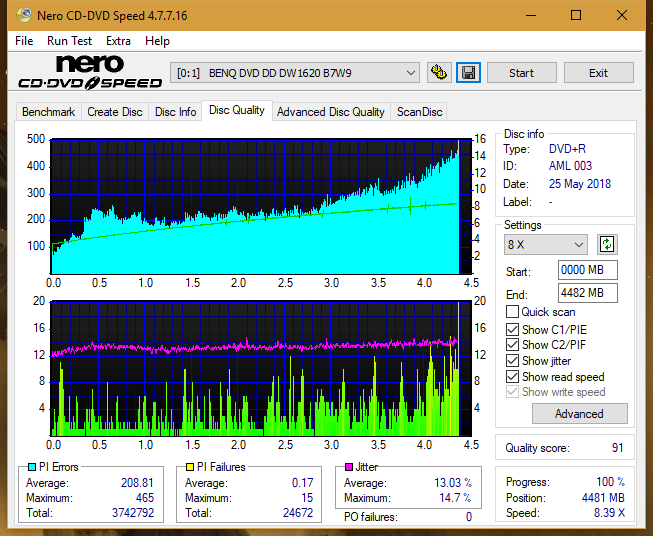
Task: Click PI Failures maximum value 15
Action: tap(307, 498)
